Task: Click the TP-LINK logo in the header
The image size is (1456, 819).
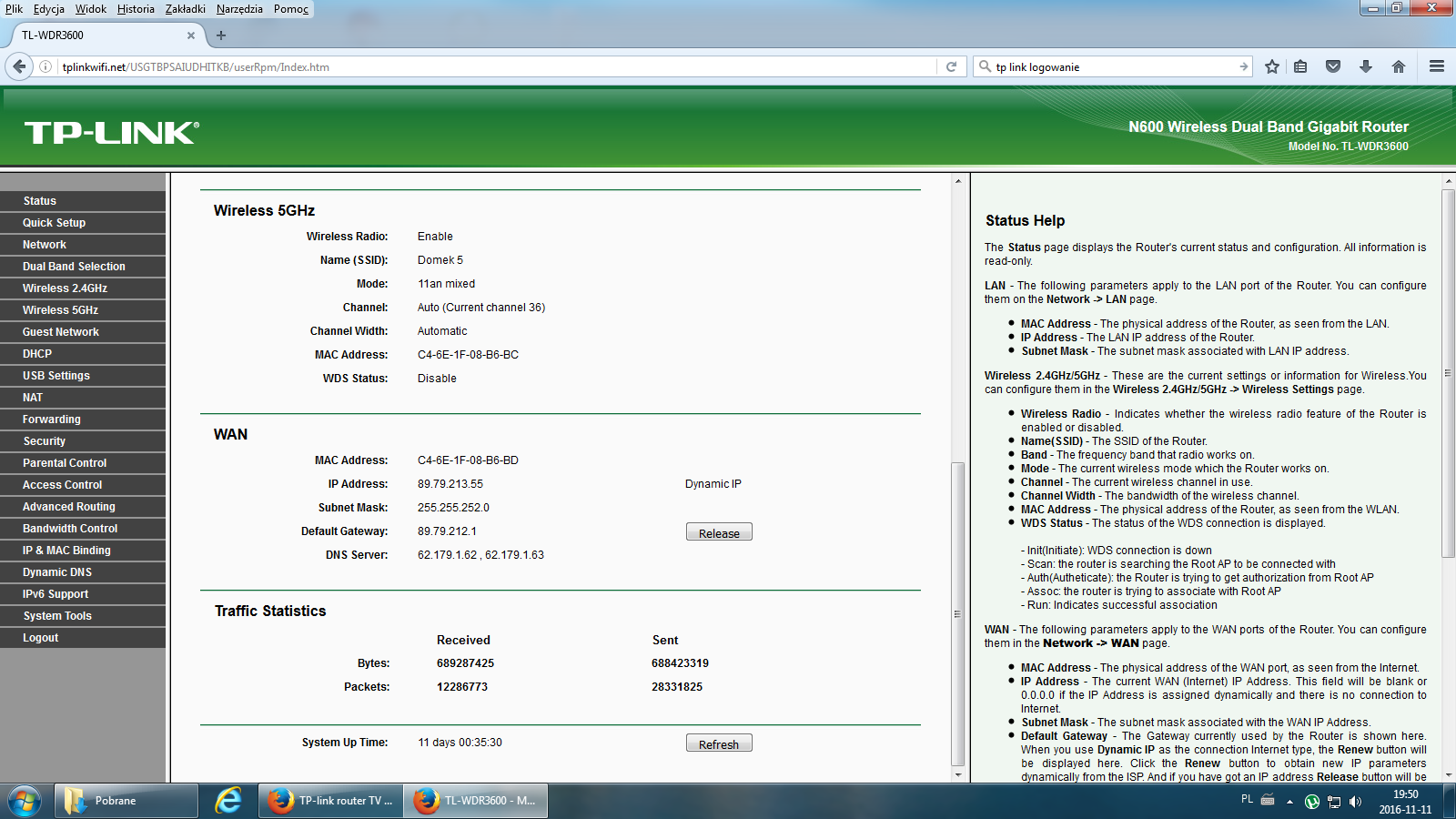Action: [111, 133]
